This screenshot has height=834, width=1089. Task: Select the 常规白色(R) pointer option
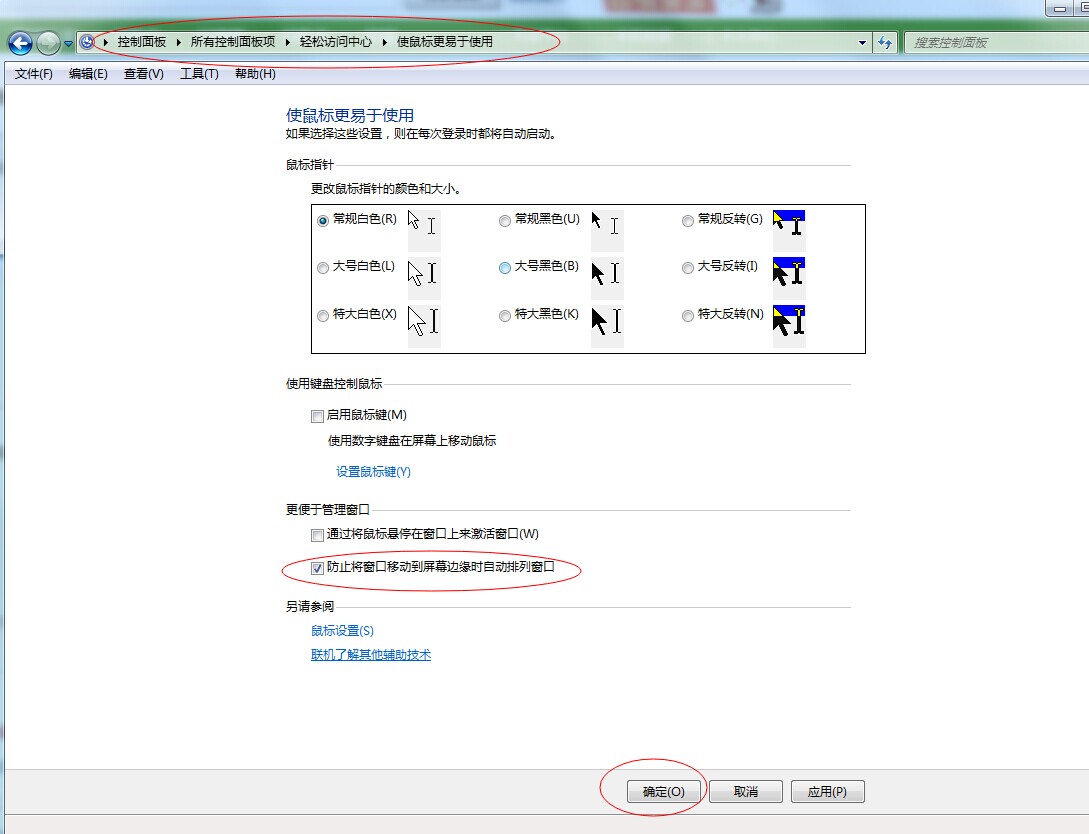pyautogui.click(x=322, y=221)
